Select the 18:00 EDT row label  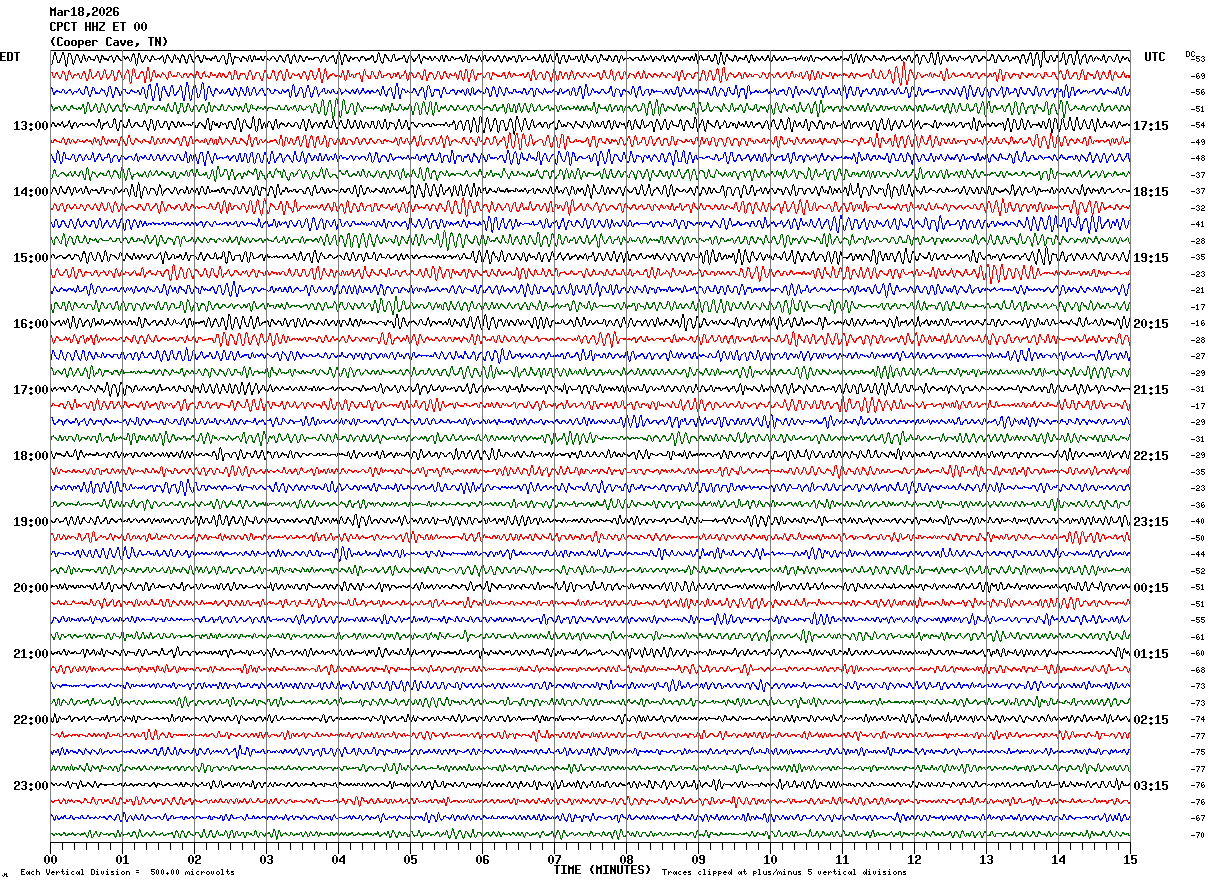click(30, 456)
